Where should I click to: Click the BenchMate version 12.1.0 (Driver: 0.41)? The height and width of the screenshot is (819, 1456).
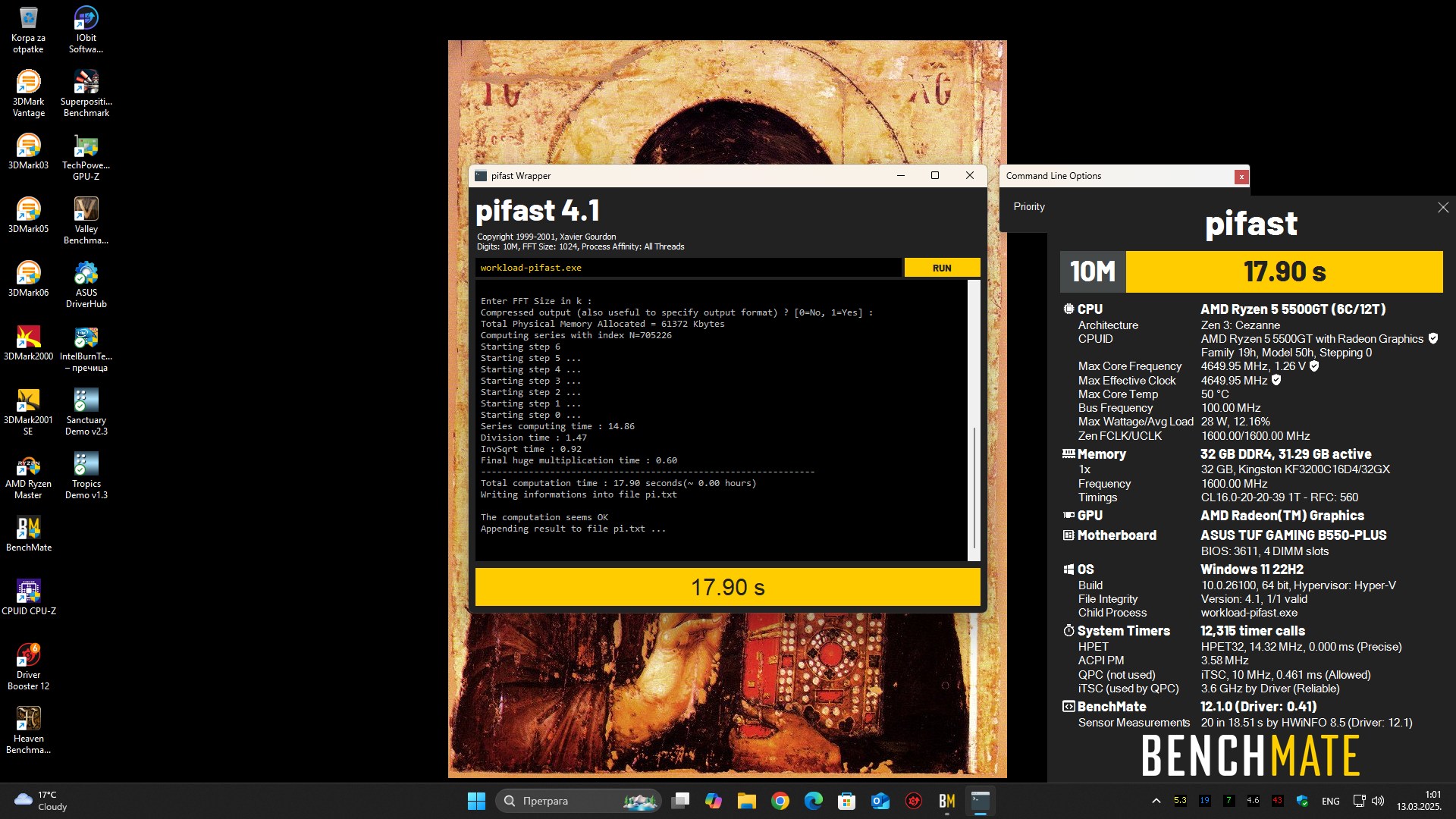coord(1258,707)
